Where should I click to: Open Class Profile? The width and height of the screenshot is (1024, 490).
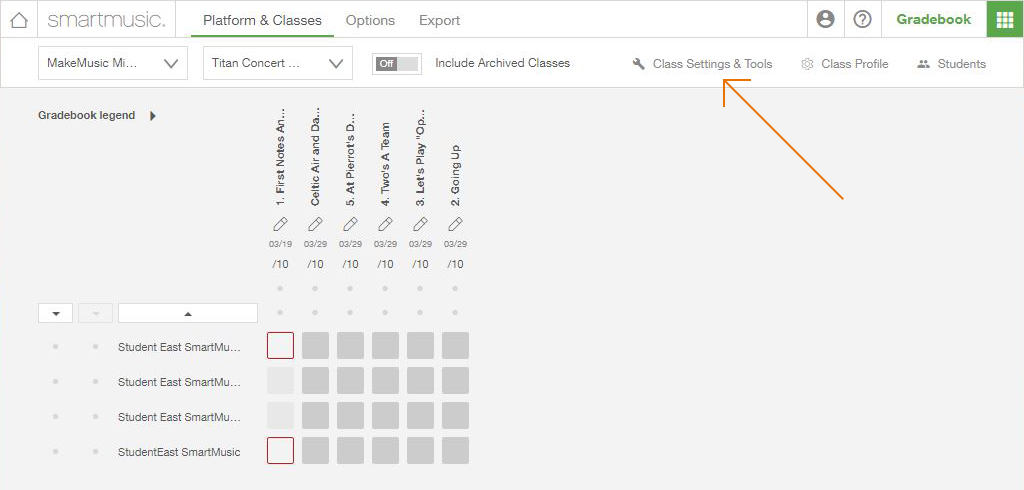(x=855, y=64)
